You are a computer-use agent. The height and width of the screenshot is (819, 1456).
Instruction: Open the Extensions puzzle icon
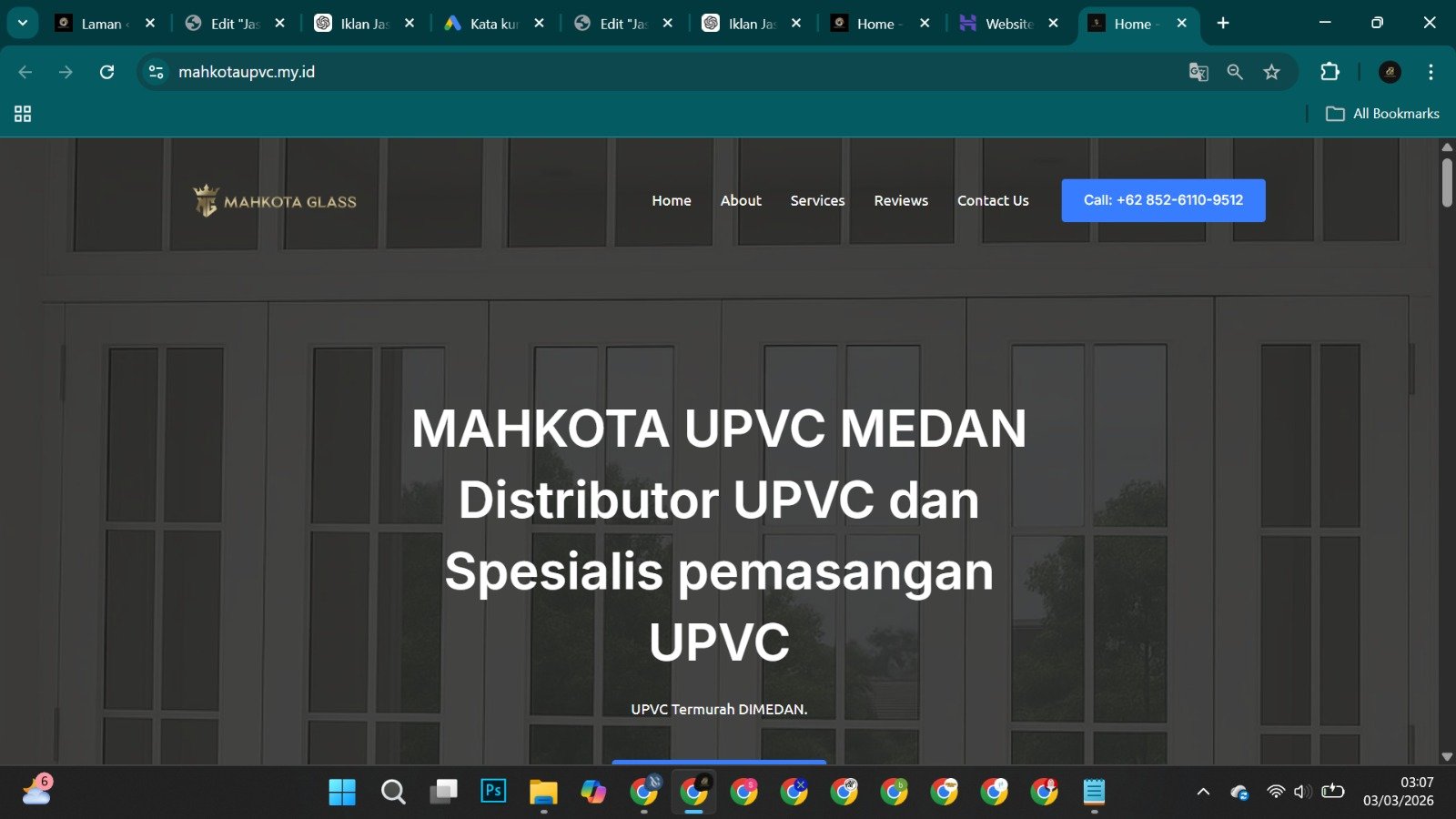(1330, 72)
